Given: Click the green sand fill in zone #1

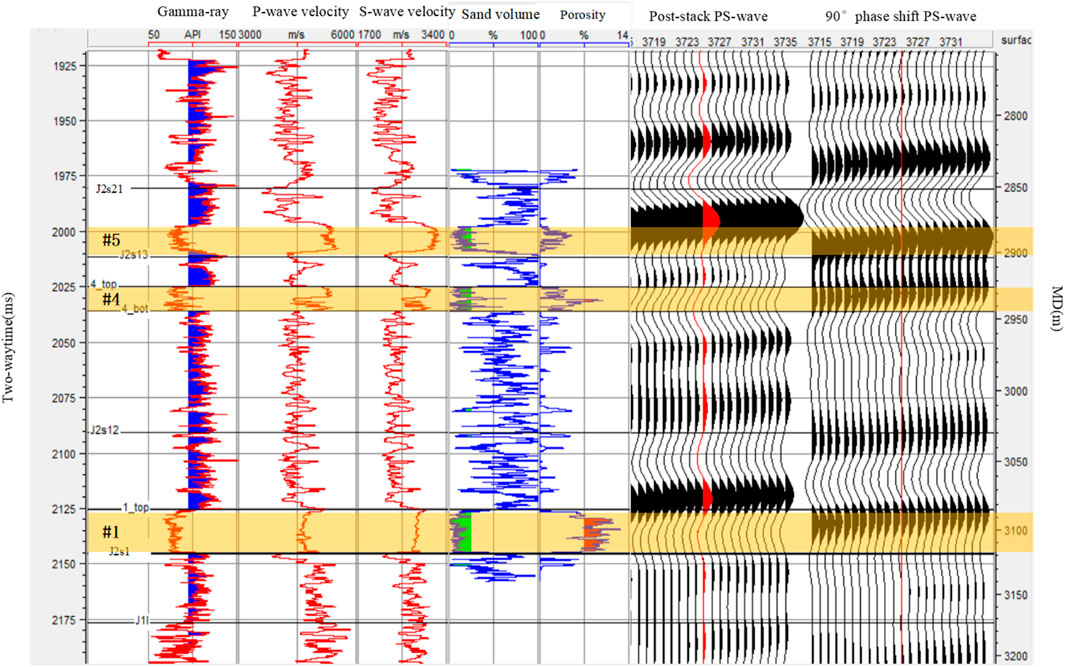Looking at the screenshot, I should point(460,531).
